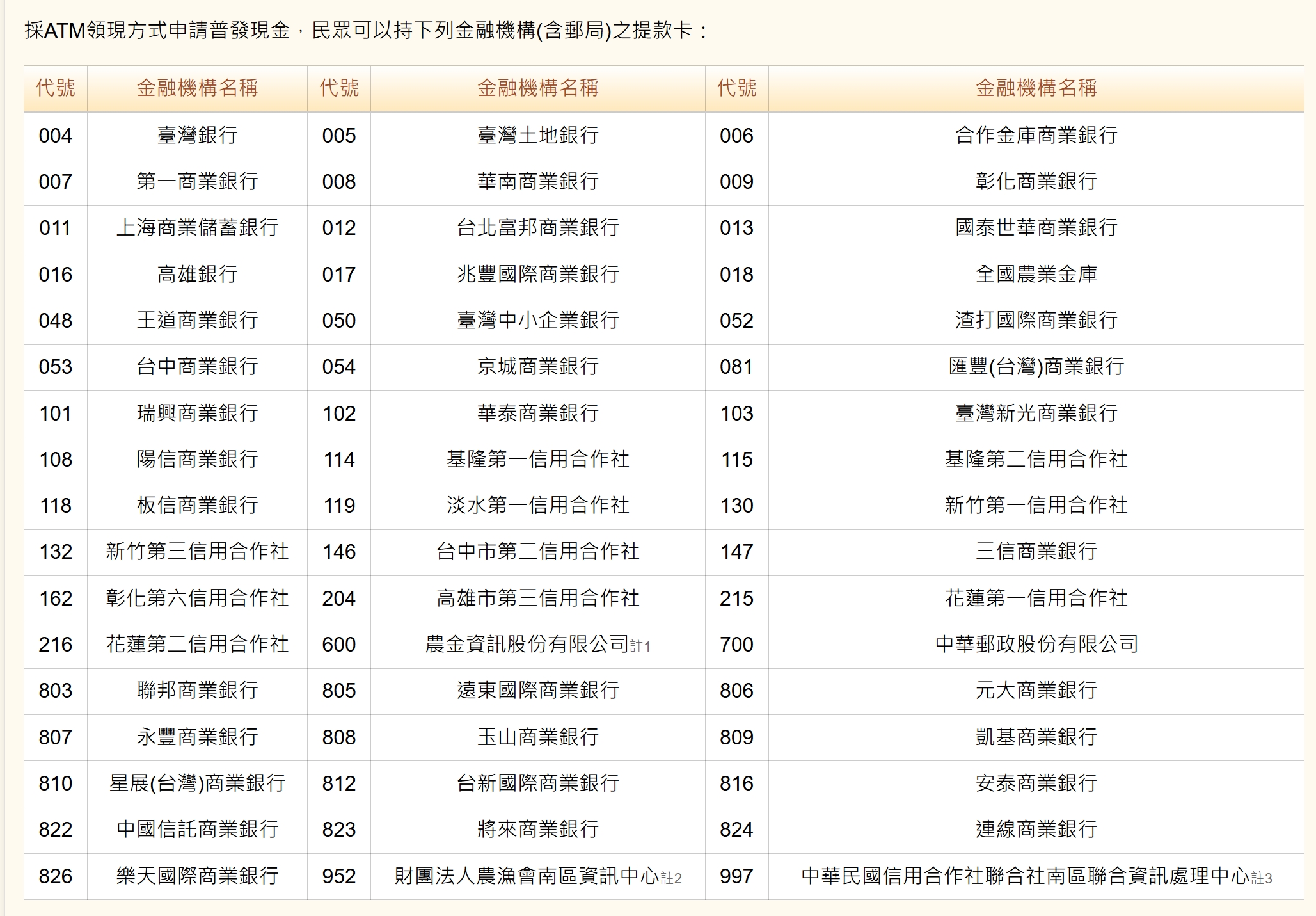This screenshot has height=916, width=1316.
Task: Click the 中國信託商業銀行 cell
Action: pos(197,830)
